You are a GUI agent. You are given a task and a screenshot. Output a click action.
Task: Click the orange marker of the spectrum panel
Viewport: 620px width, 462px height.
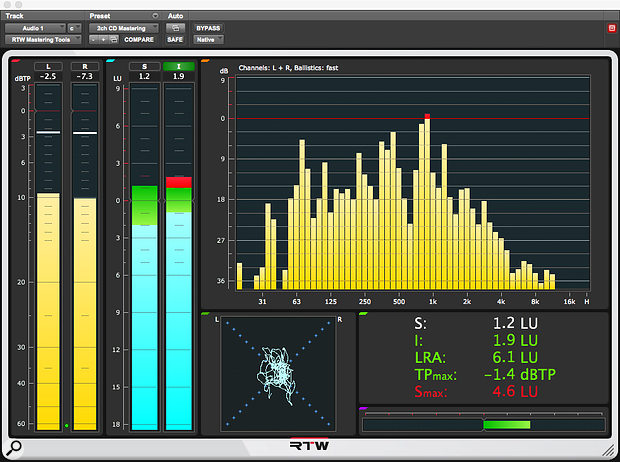[x=205, y=61]
